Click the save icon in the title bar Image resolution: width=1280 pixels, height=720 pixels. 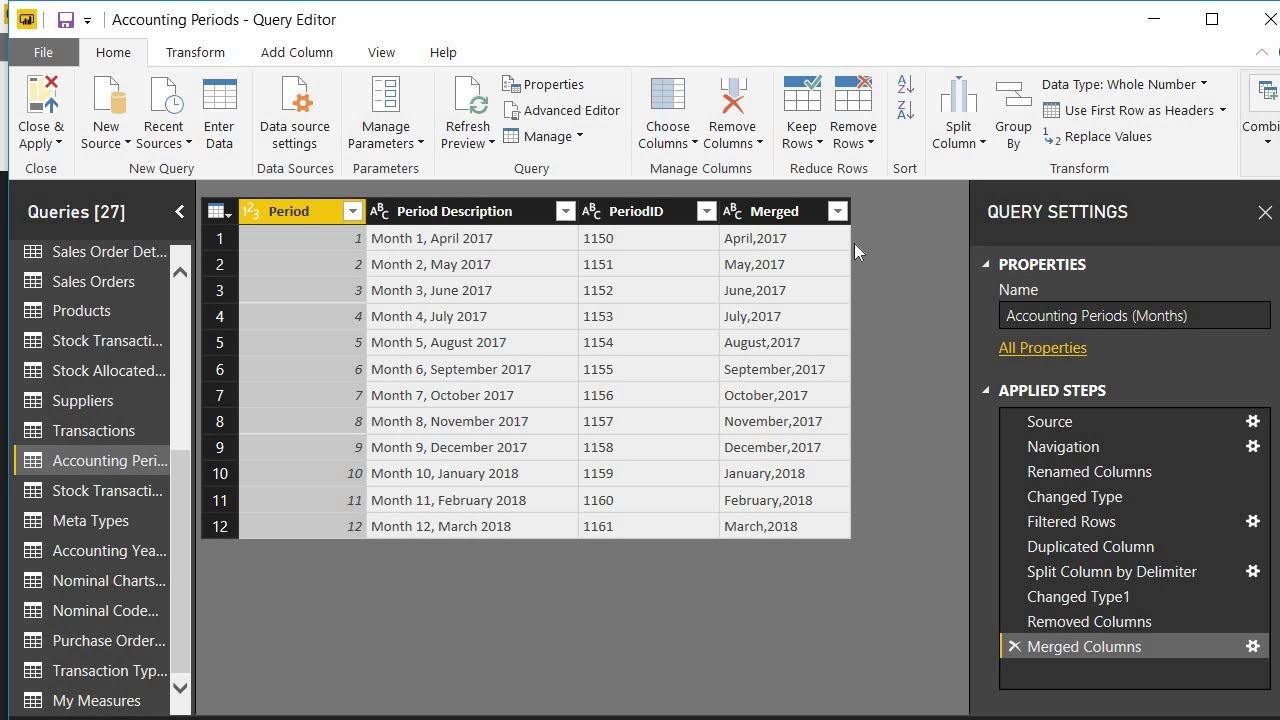(65, 20)
